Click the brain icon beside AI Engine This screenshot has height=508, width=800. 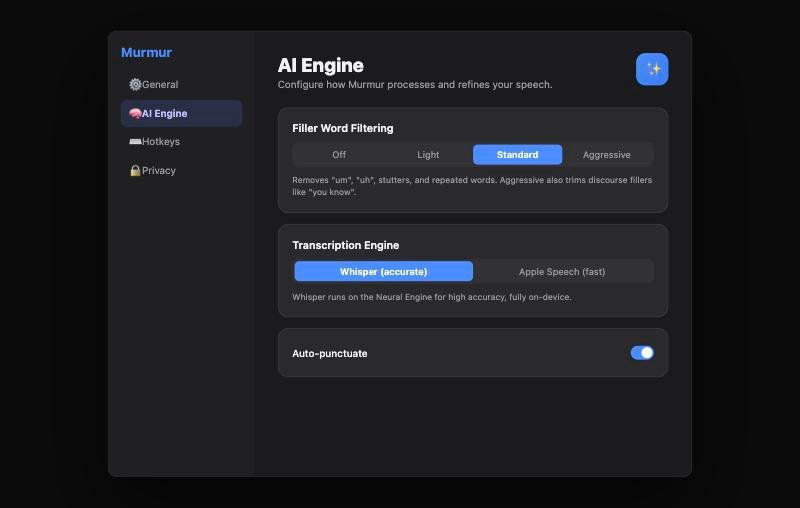(135, 113)
